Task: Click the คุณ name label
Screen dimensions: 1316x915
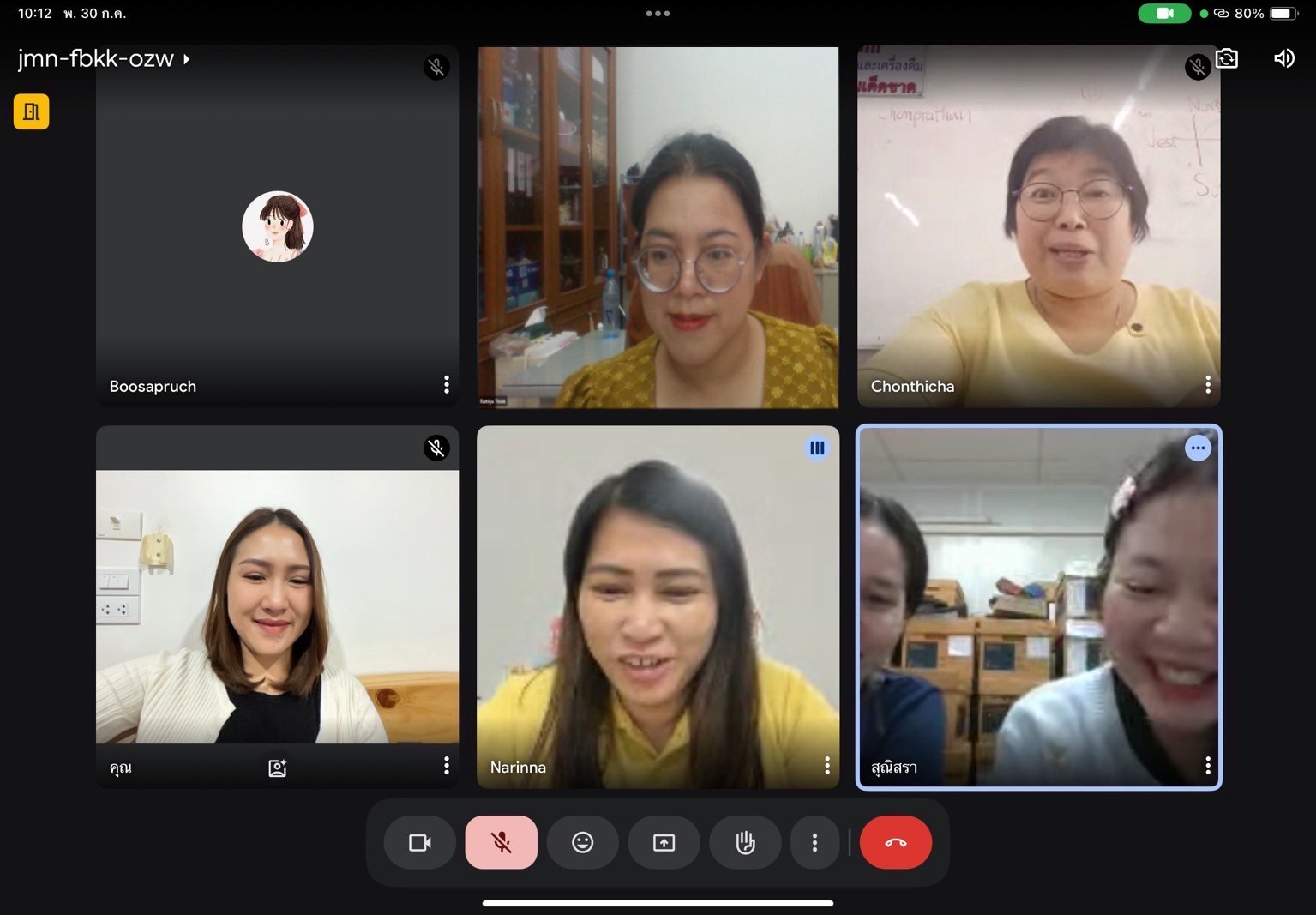Action: 121,767
